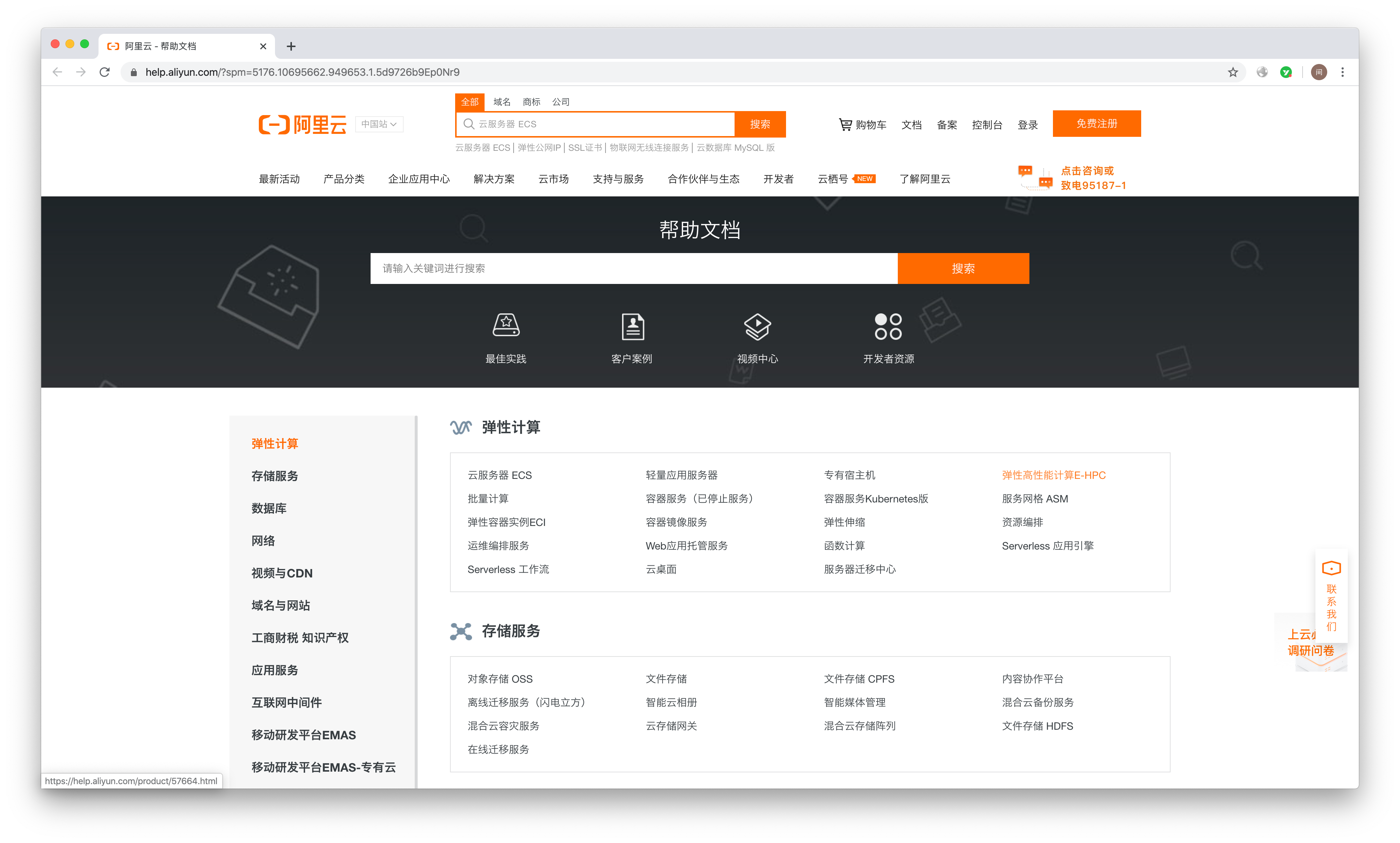
Task: Open the 容器服务Kubernetes版 link
Action: tap(875, 499)
